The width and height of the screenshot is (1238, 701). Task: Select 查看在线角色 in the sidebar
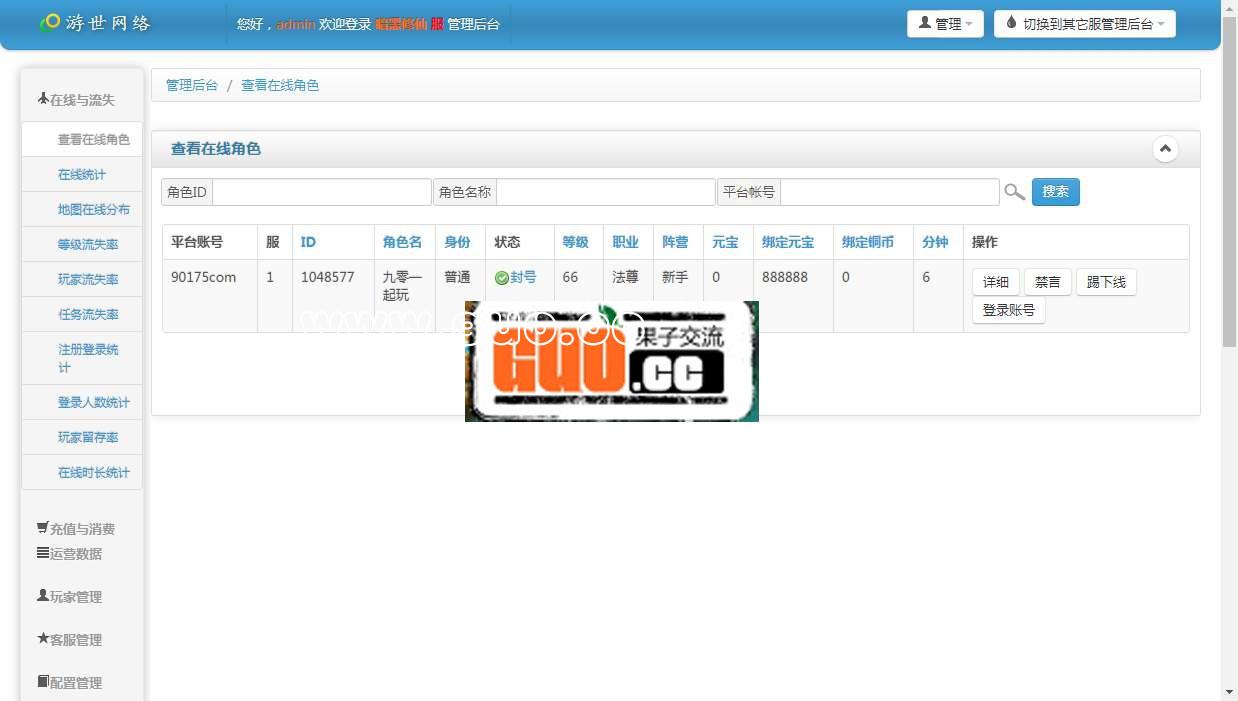82,140
